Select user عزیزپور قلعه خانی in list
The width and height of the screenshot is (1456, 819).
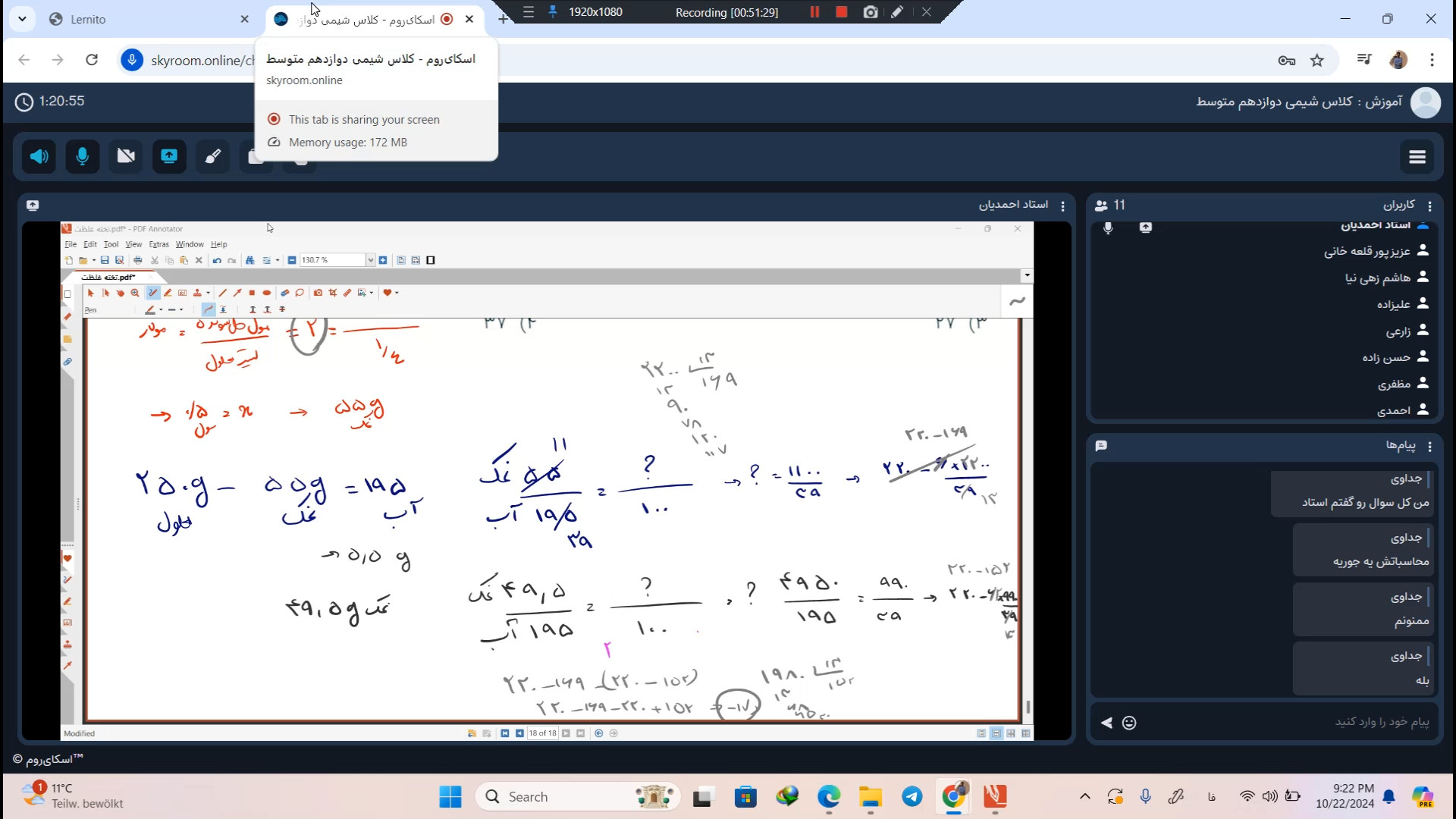point(1367,251)
